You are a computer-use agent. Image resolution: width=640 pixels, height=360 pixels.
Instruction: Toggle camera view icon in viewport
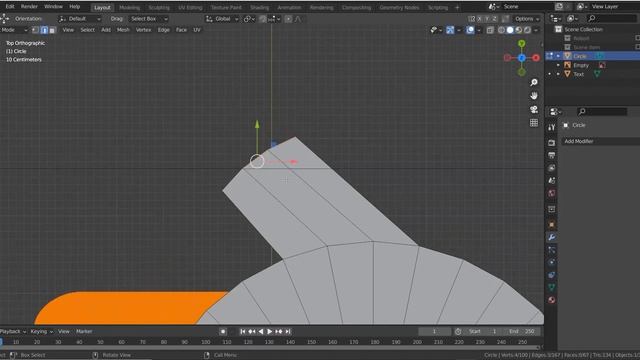coord(534,109)
